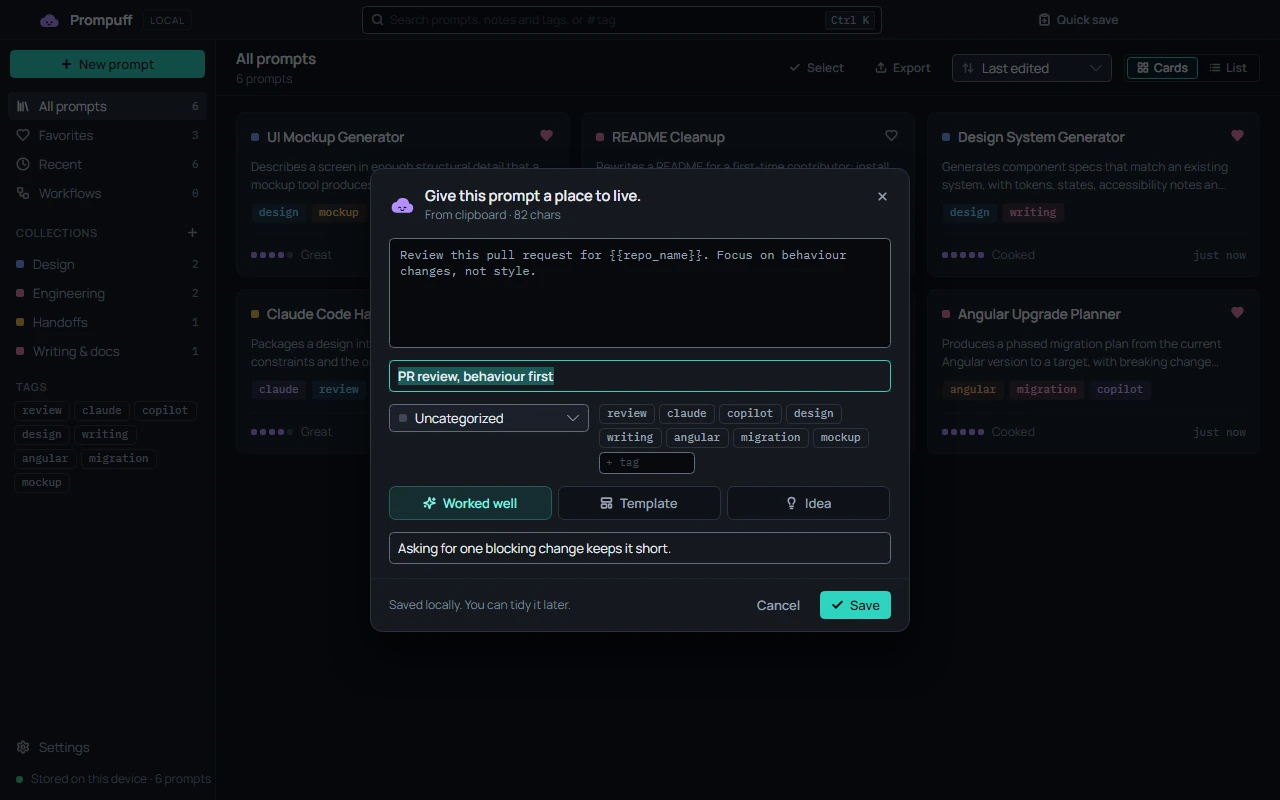Open the Design collection
1280x800 pixels.
tap(107, 264)
